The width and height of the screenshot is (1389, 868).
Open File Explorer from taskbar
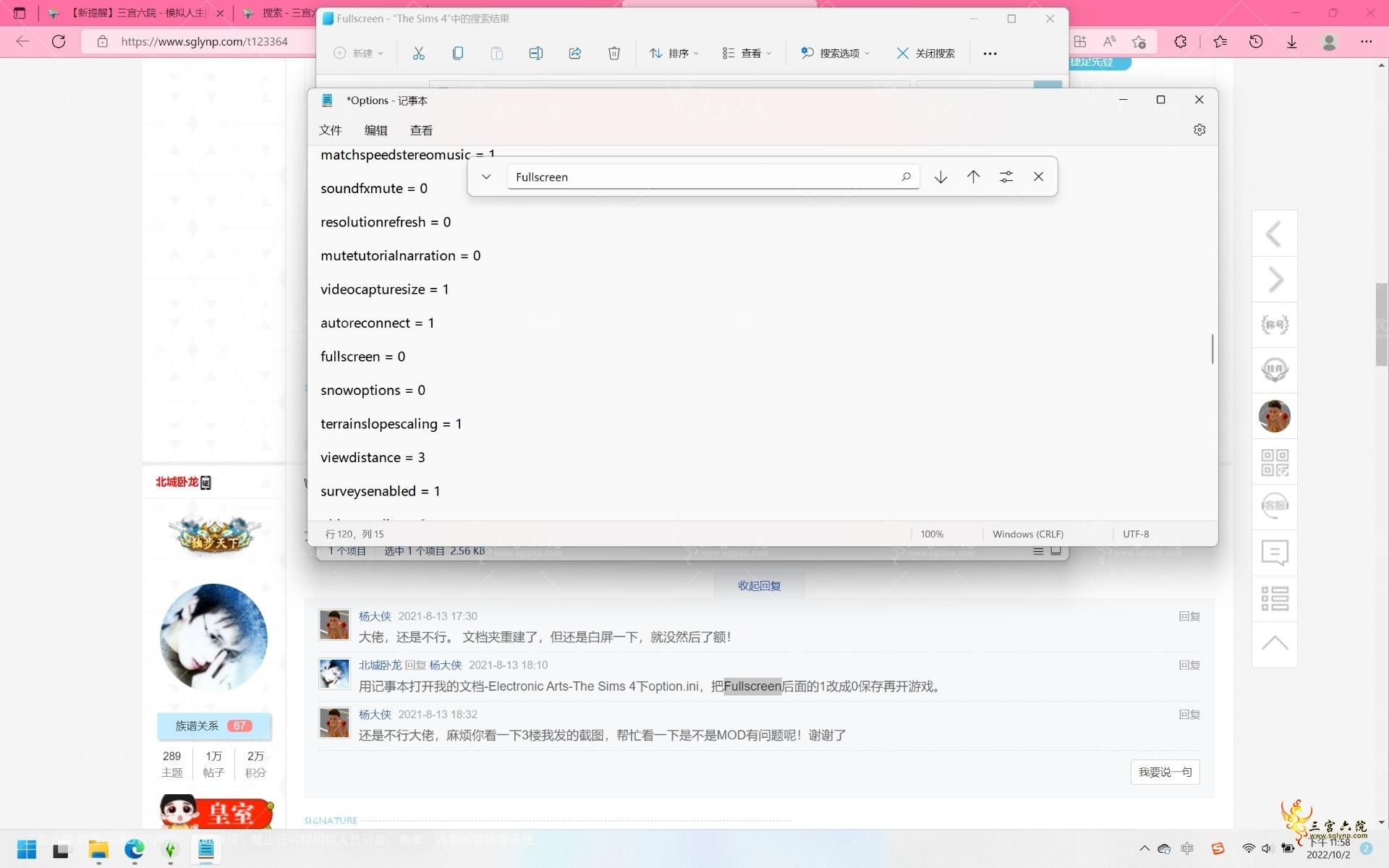point(98,849)
